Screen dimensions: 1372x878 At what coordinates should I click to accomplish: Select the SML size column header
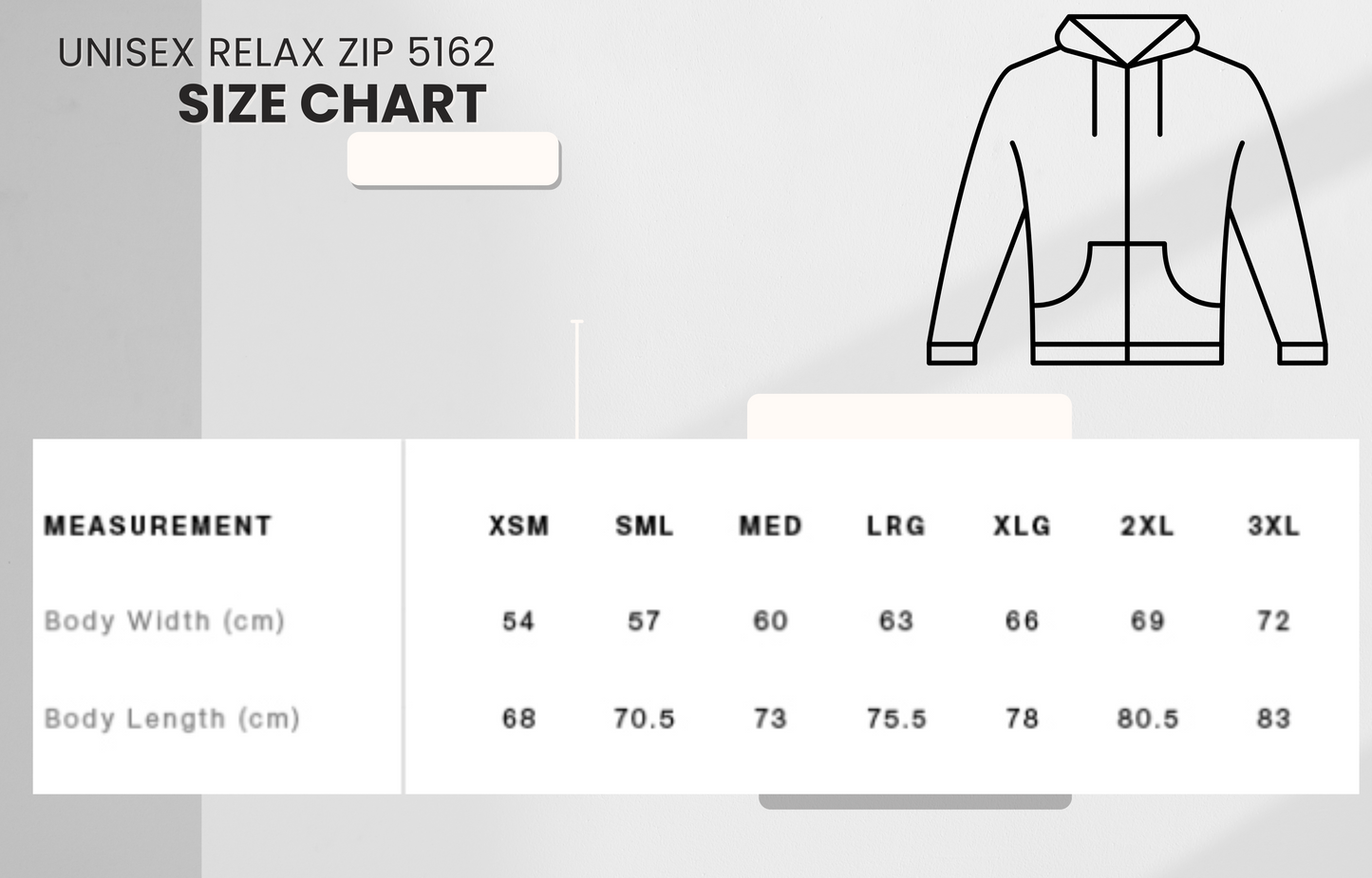644,526
